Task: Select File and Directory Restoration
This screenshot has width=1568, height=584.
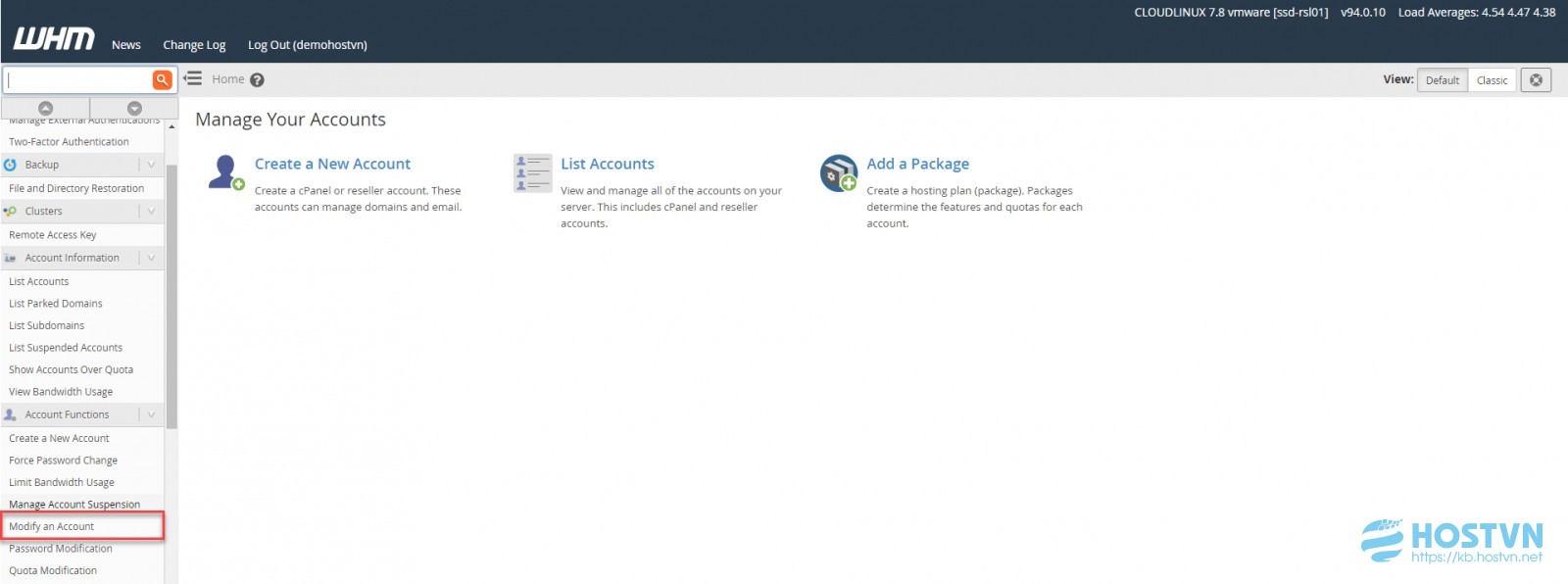Action: [x=76, y=188]
